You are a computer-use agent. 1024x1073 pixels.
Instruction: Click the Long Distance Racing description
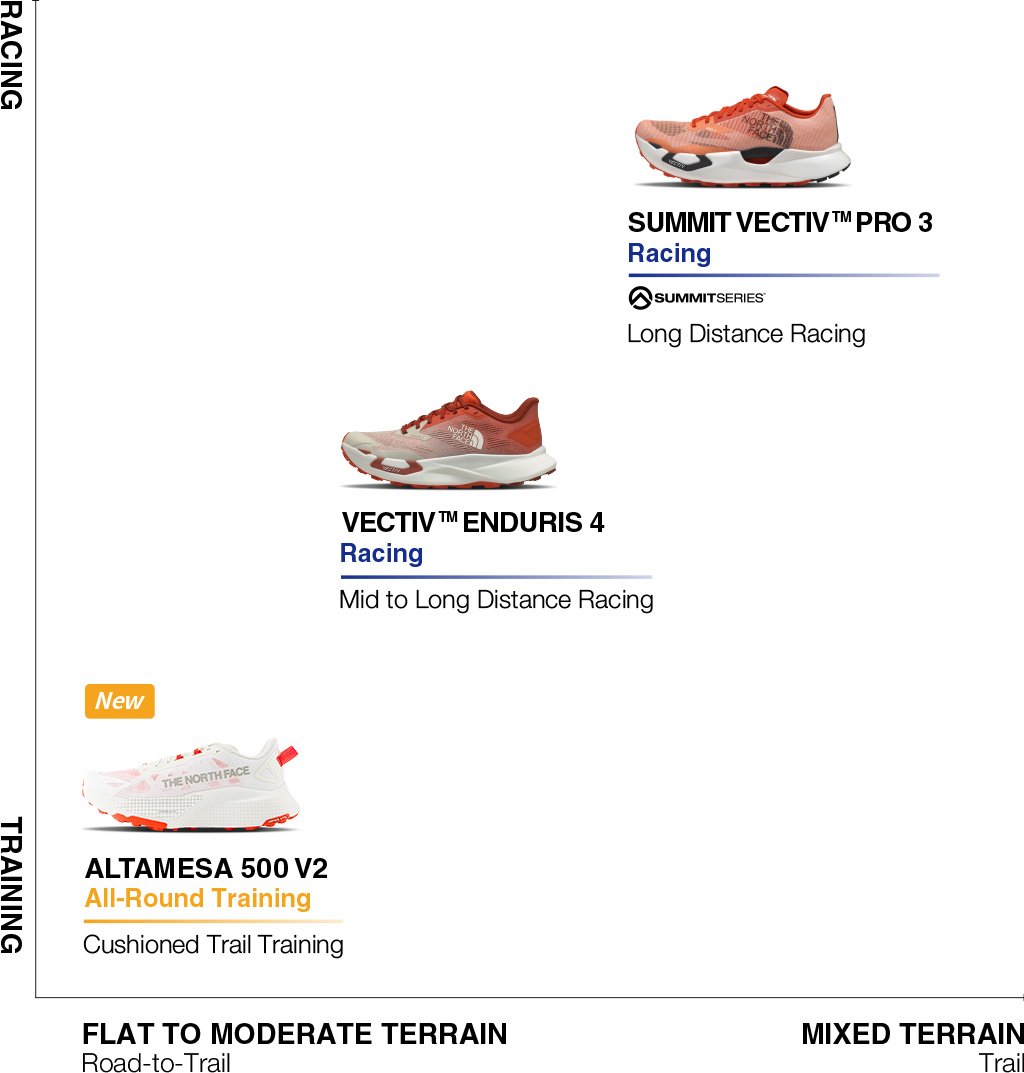746,334
